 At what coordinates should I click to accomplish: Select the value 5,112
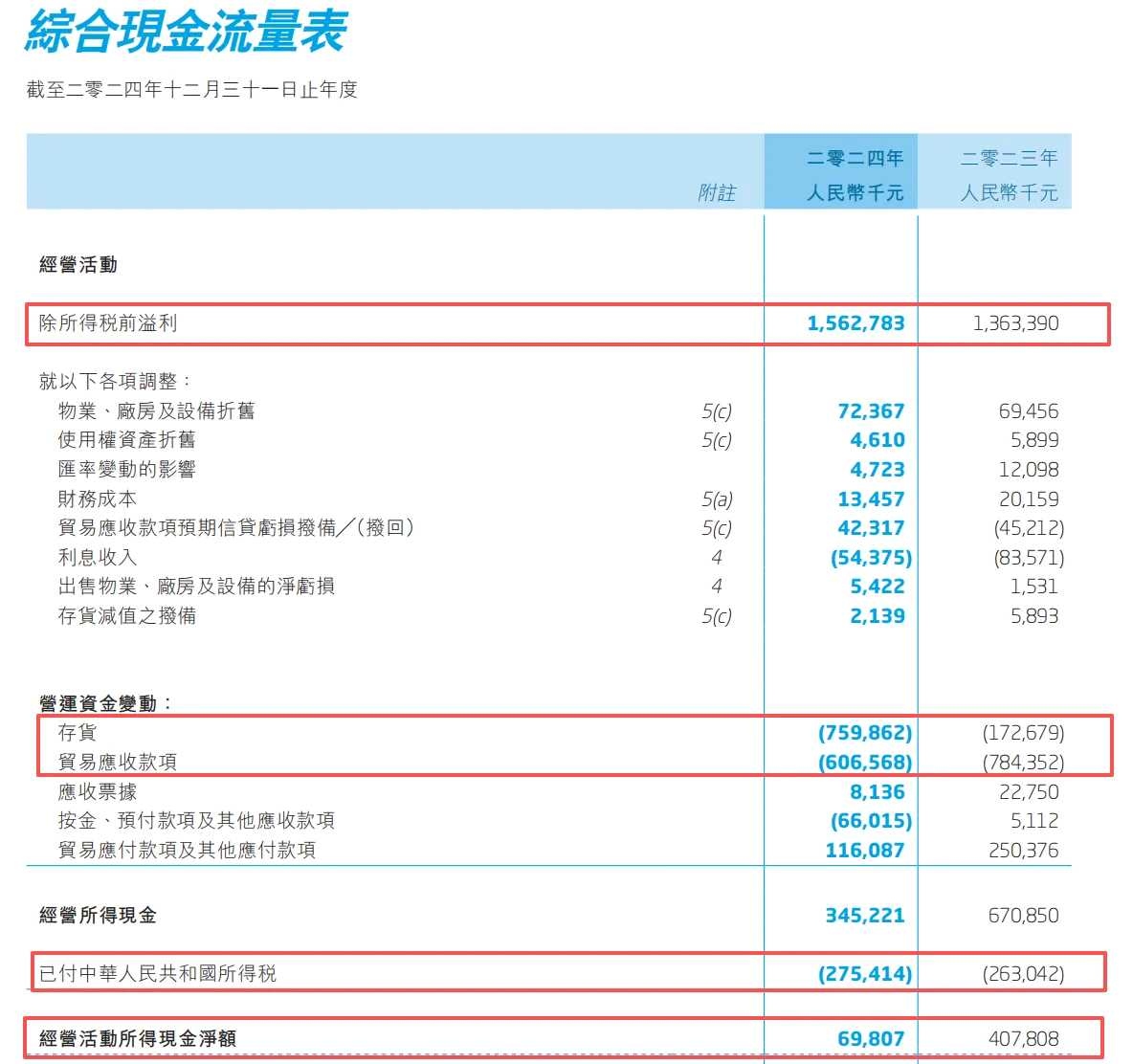[x=1034, y=821]
